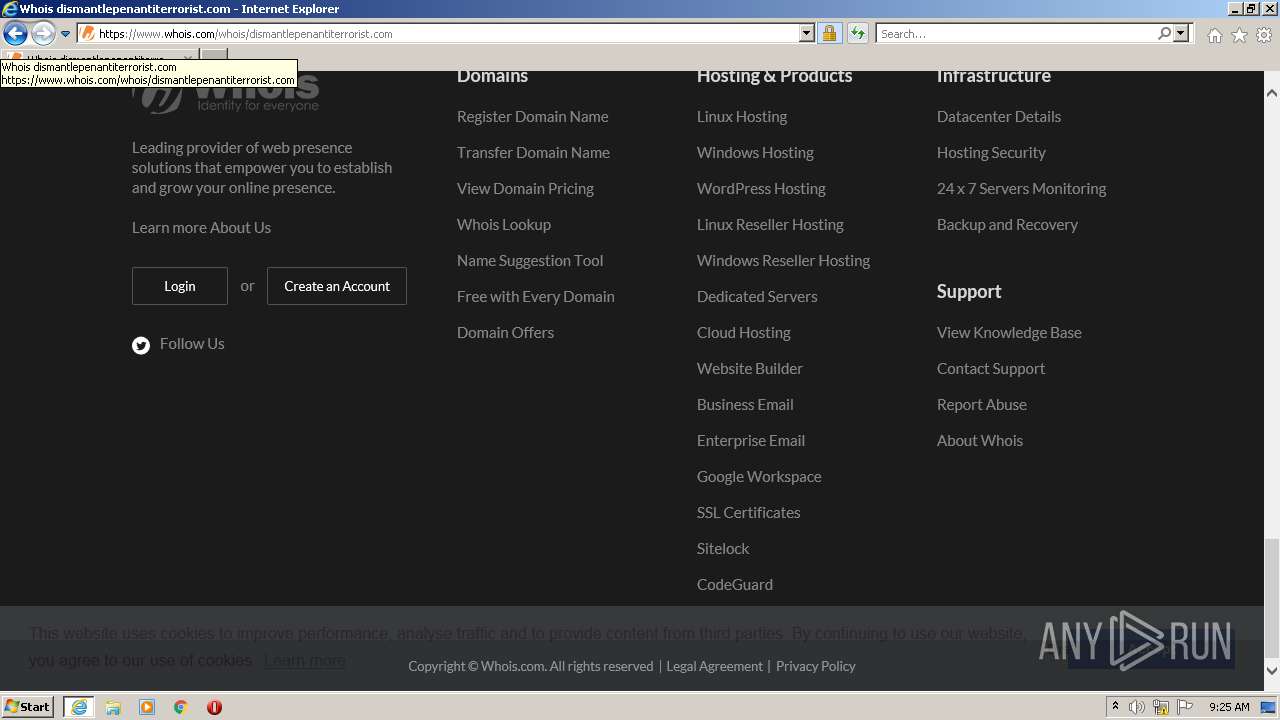Click the tray volume speaker icon
The image size is (1280, 720).
(x=1137, y=707)
